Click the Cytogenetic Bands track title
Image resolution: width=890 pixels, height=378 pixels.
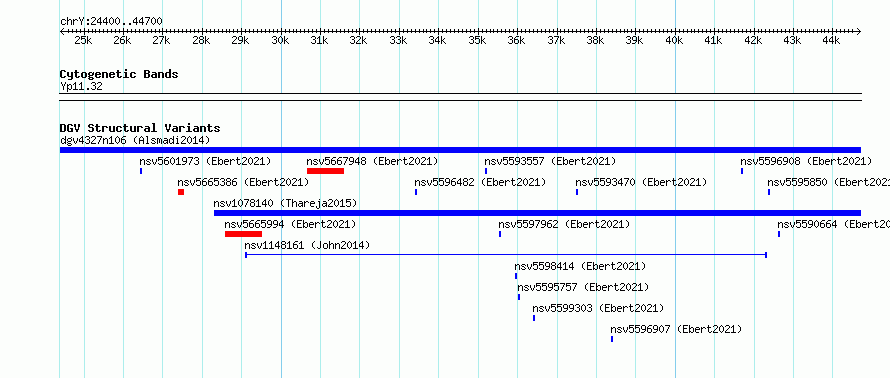pos(119,74)
